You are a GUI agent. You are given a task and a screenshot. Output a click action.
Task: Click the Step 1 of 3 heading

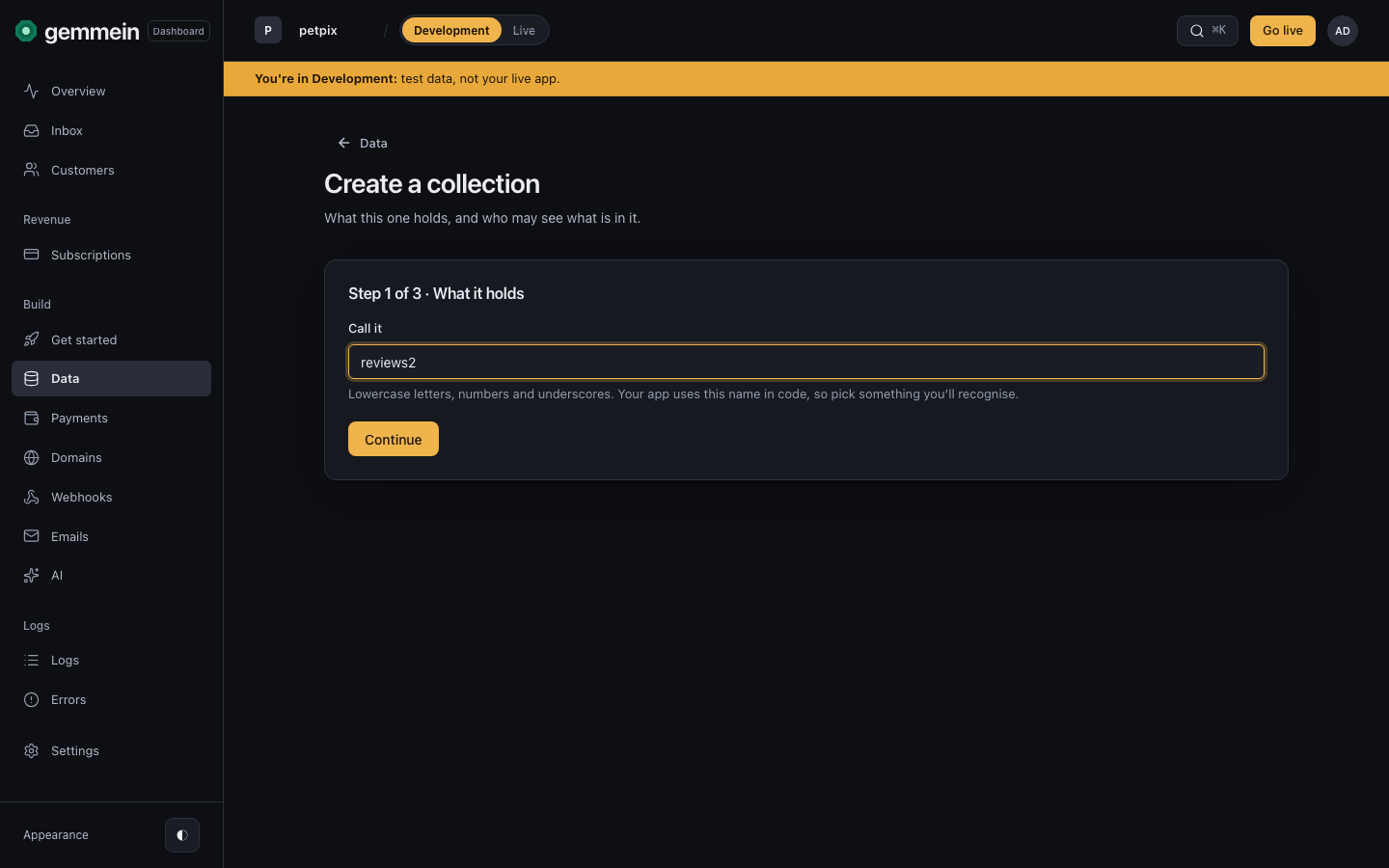(x=436, y=293)
